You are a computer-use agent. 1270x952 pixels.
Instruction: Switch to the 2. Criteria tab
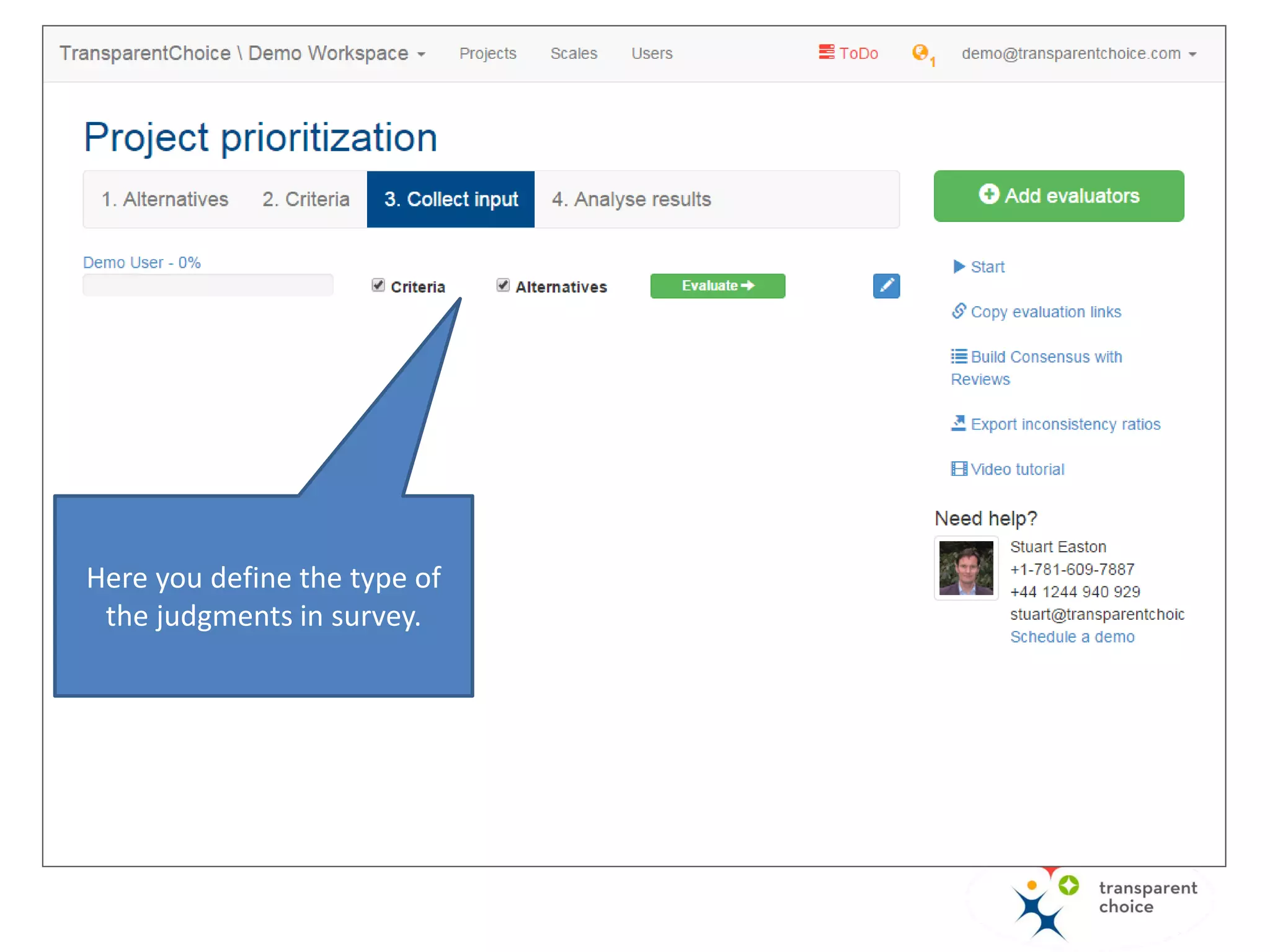[x=306, y=200]
